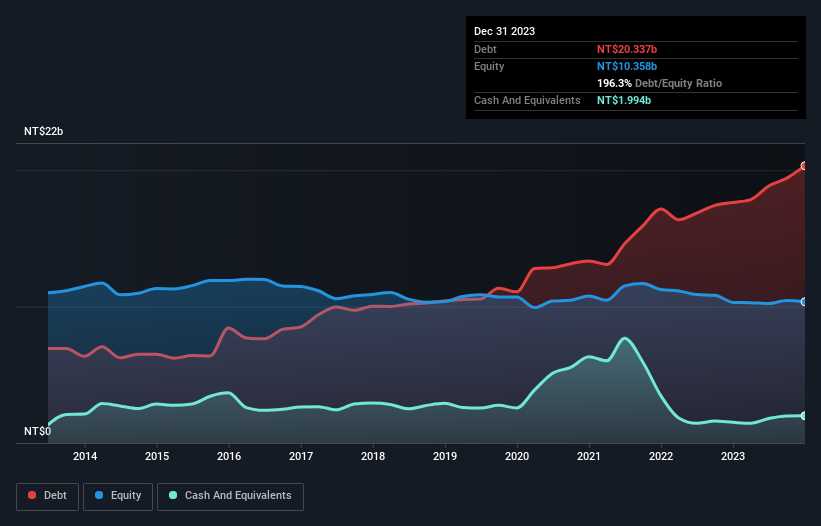Click the 196.3% Debt/Equity Ratio text
821x526 pixels.
659,83
